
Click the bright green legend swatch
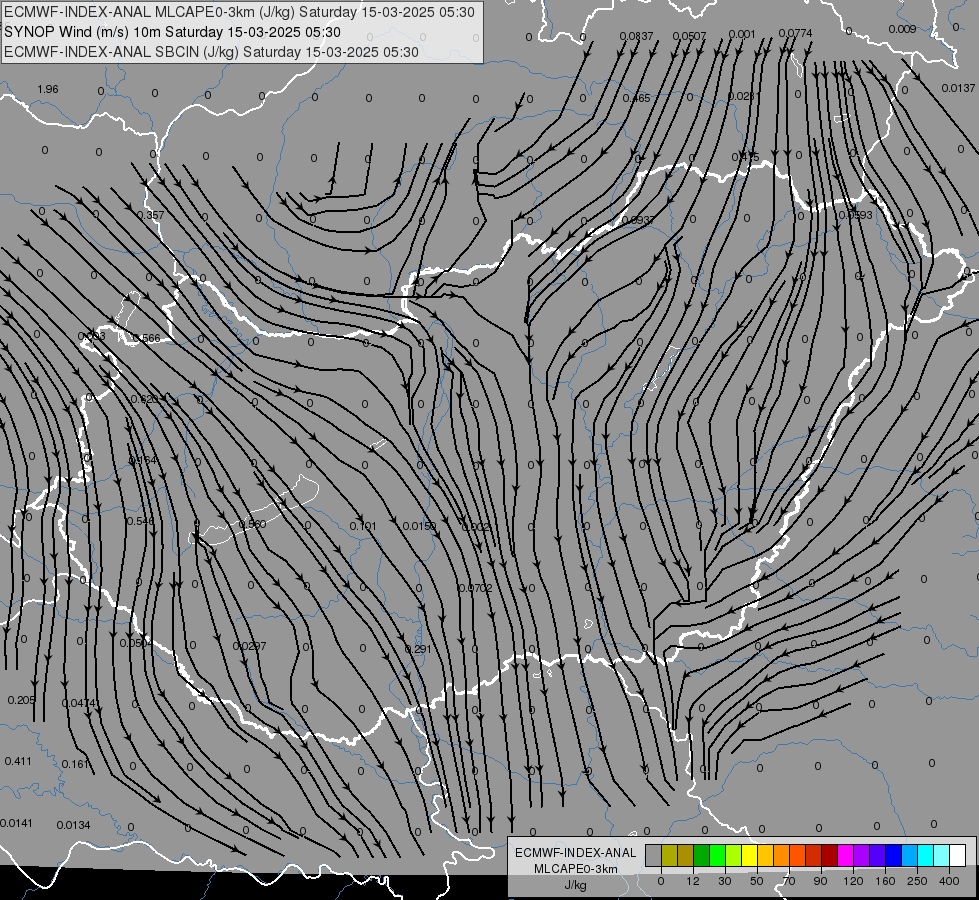717,855
